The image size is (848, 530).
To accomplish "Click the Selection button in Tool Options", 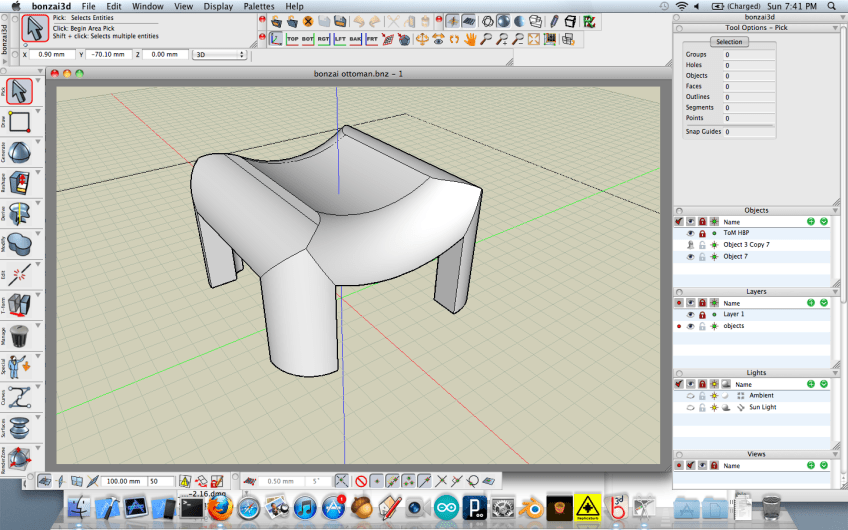I will pos(729,42).
